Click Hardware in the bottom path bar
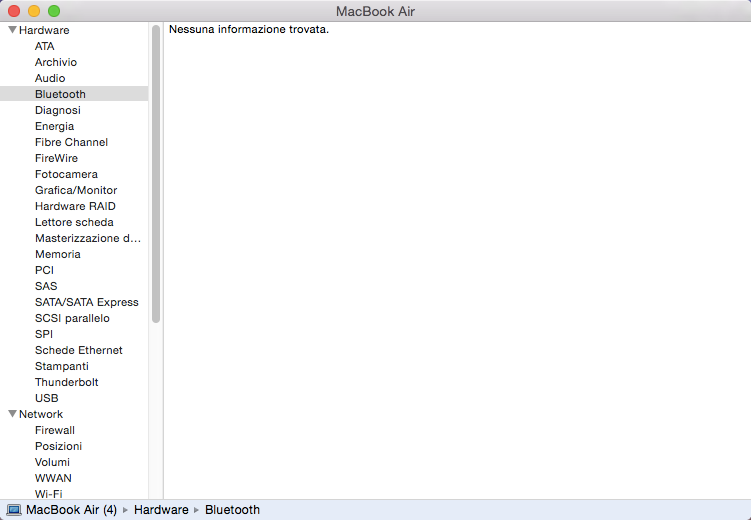 pyautogui.click(x=161, y=510)
